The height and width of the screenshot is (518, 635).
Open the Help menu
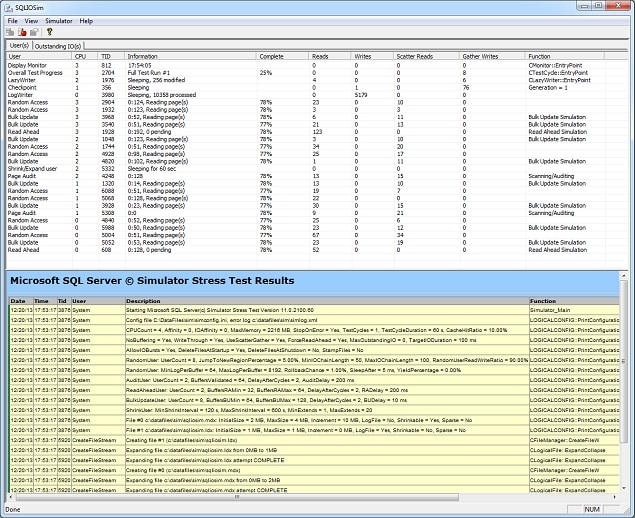point(86,21)
